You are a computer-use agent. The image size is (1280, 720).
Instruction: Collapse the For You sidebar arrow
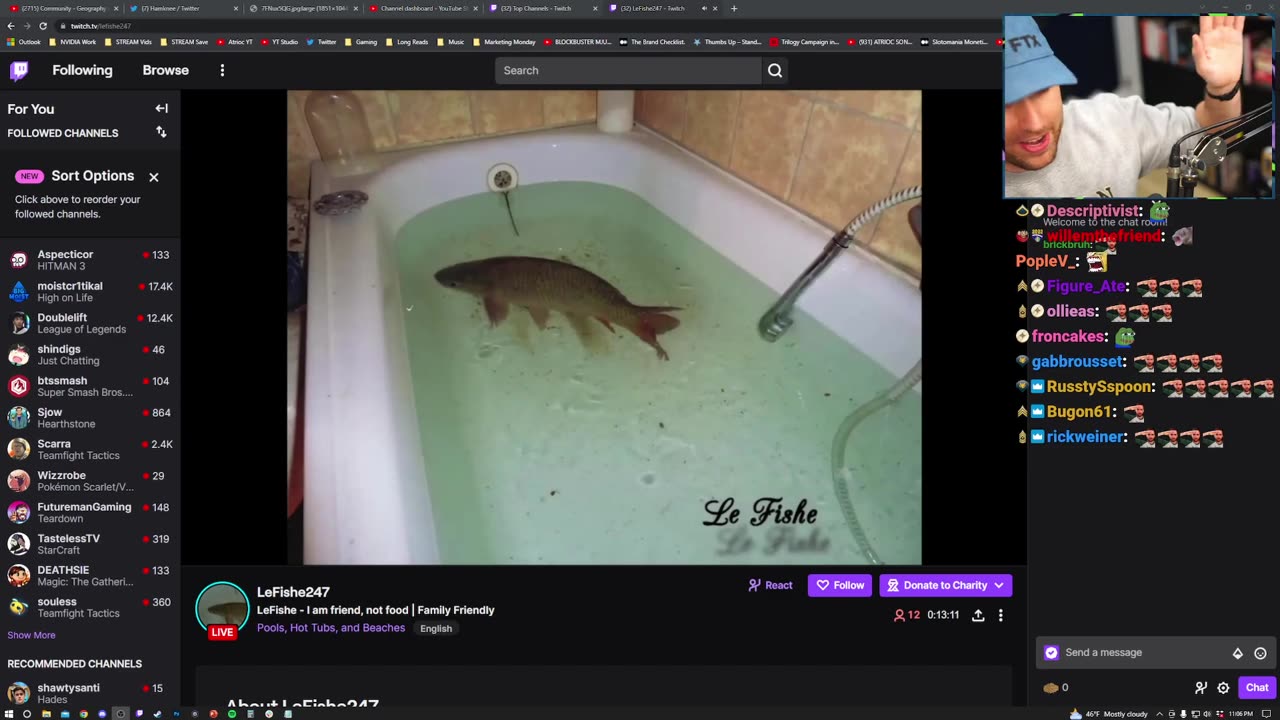161,108
